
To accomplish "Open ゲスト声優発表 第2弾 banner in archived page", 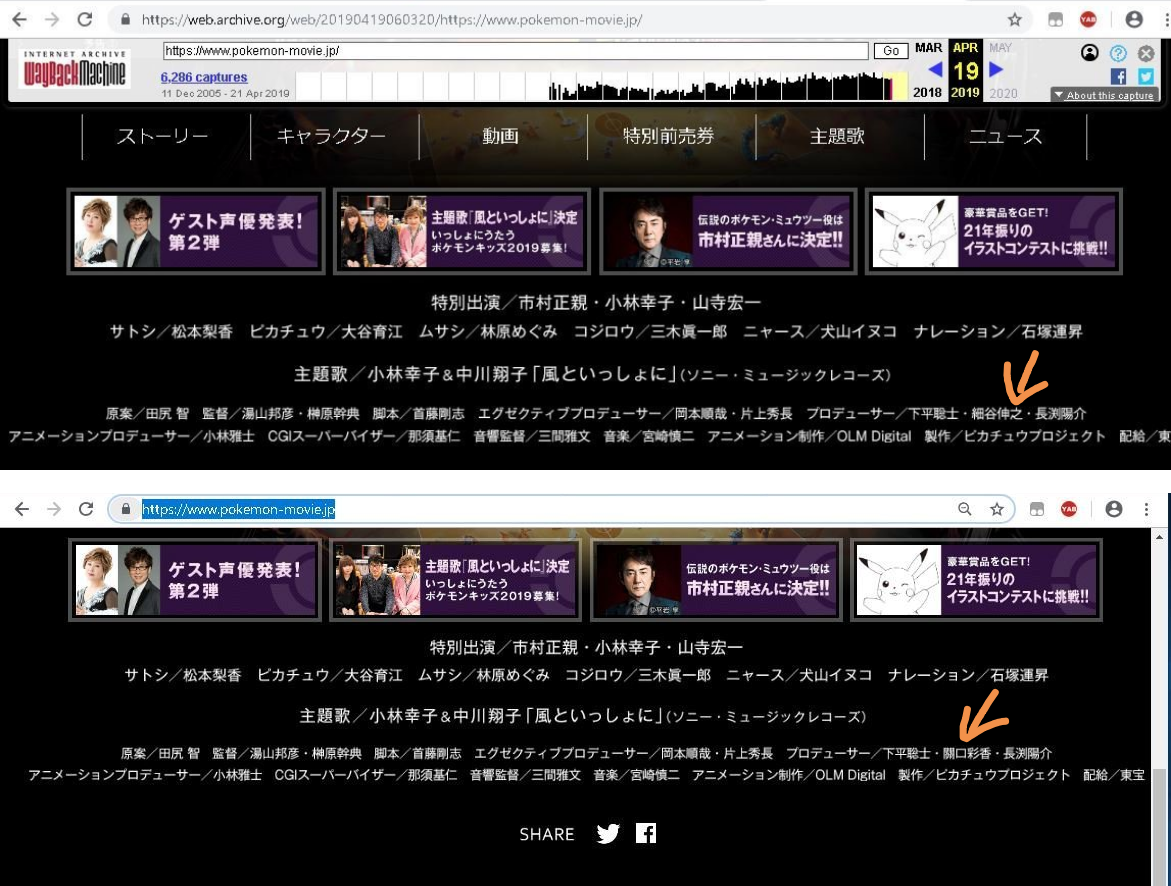I will [x=196, y=232].
